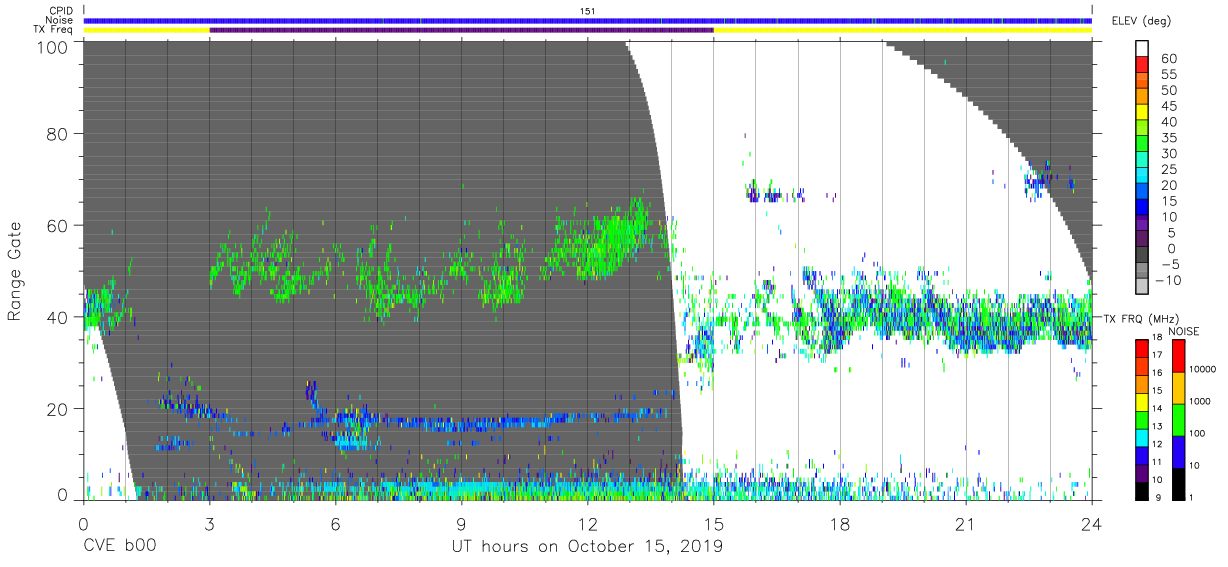Screen dimensions: 1228x567
Task: Pick the cyan segment of TX FRQ bar
Action: [1142, 437]
